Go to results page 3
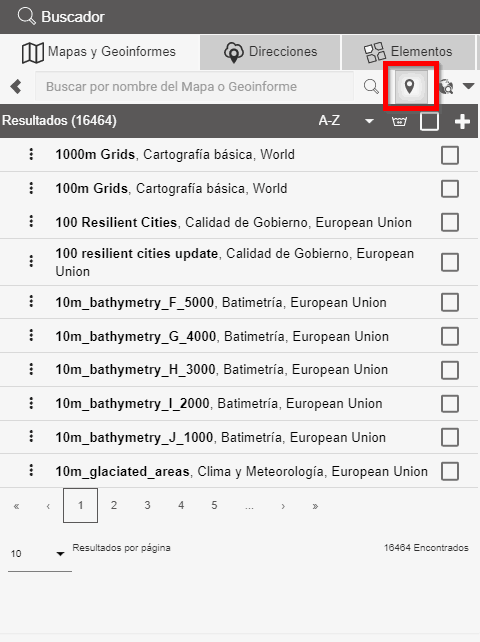480x642 pixels. coord(147,506)
